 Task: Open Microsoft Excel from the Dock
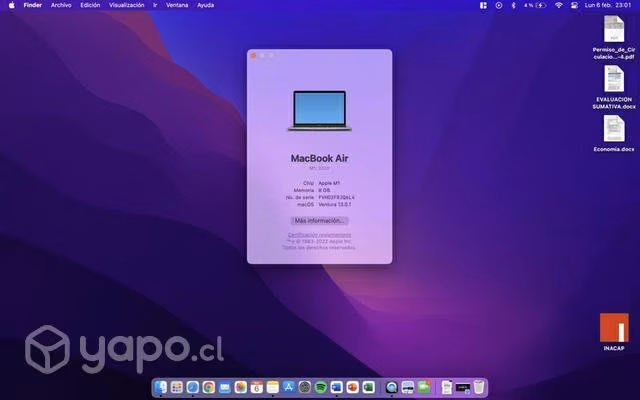369,387
